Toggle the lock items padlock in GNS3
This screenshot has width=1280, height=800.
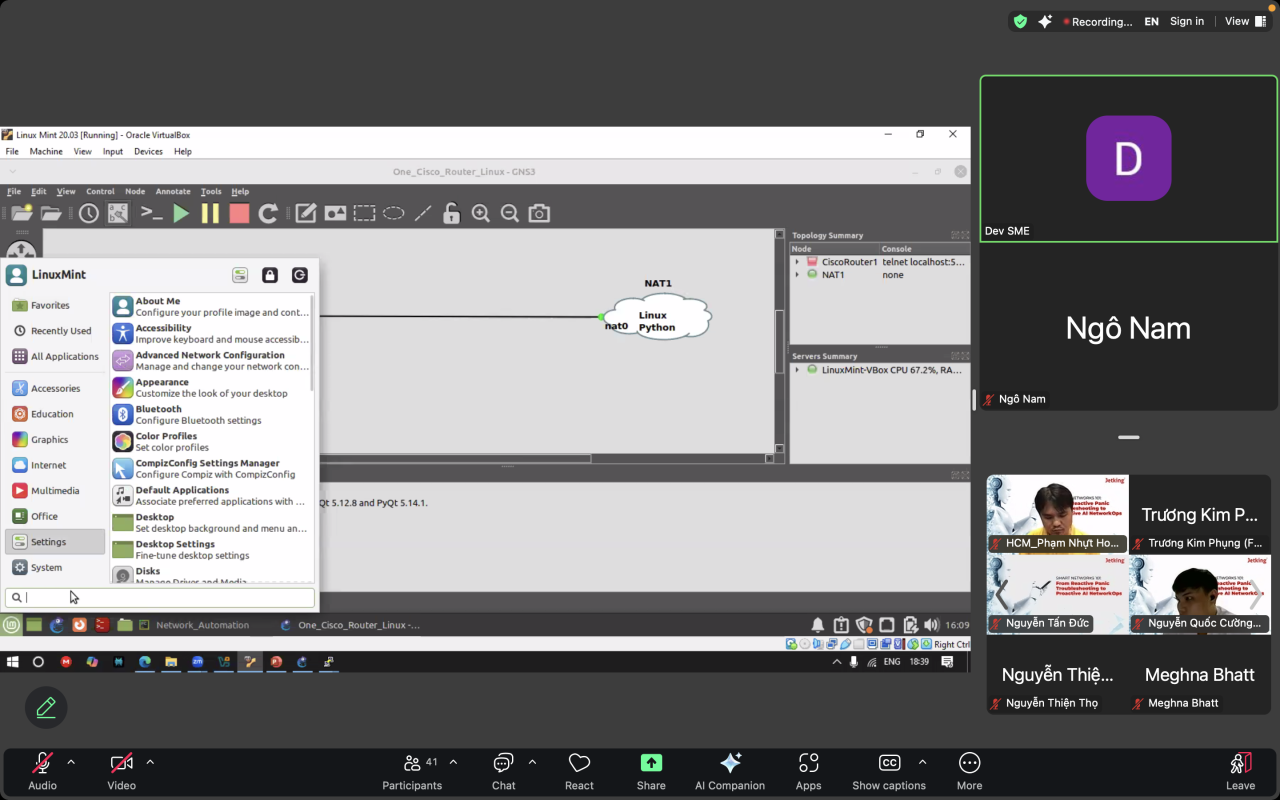click(451, 213)
